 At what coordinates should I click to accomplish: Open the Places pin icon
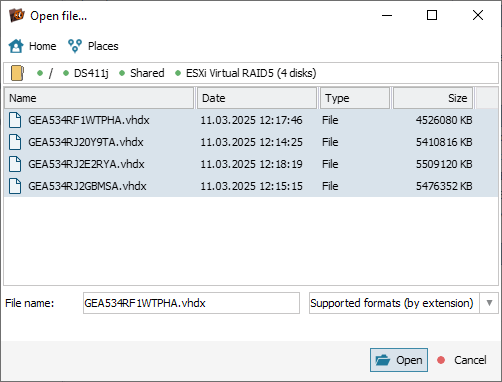[x=75, y=46]
